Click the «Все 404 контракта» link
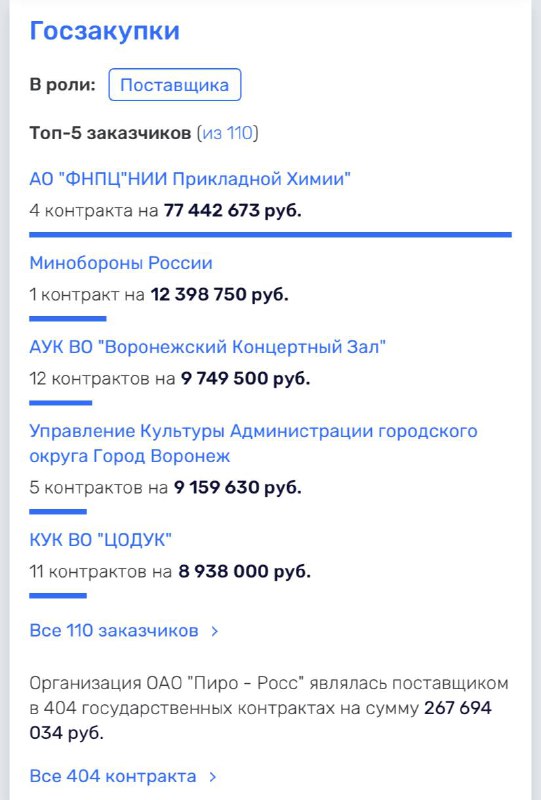The image size is (541, 800). 113,776
